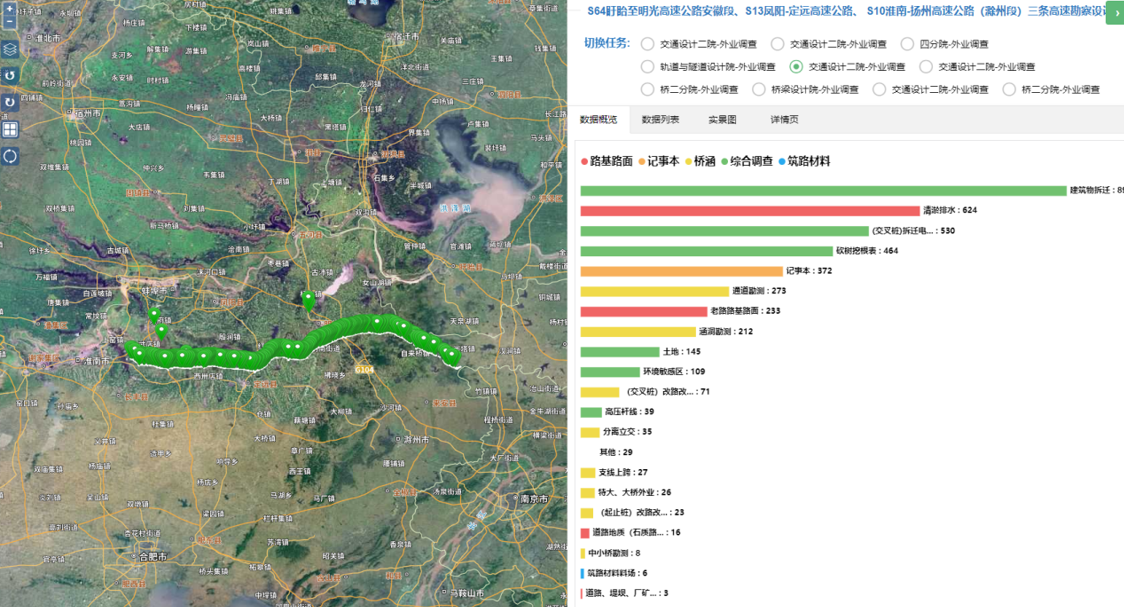
Task: Open the map layers switcher
Action: 9,49
